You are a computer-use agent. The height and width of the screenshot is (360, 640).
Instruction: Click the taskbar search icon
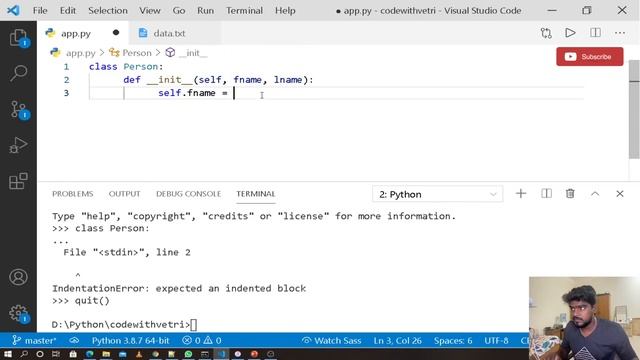[x=24, y=354]
